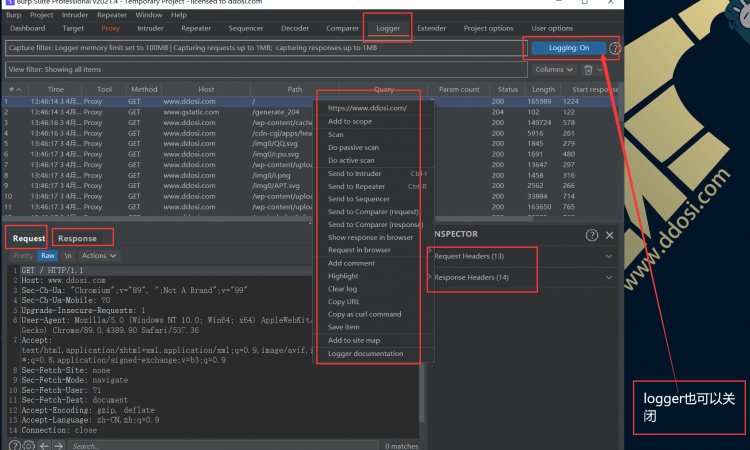750x450 pixels.
Task: Switch to the Response tab
Action: 78,238
